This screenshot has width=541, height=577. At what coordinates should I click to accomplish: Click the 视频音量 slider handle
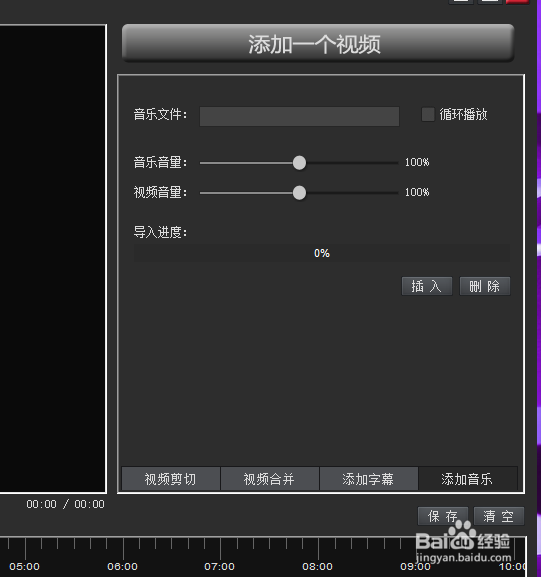tap(299, 193)
